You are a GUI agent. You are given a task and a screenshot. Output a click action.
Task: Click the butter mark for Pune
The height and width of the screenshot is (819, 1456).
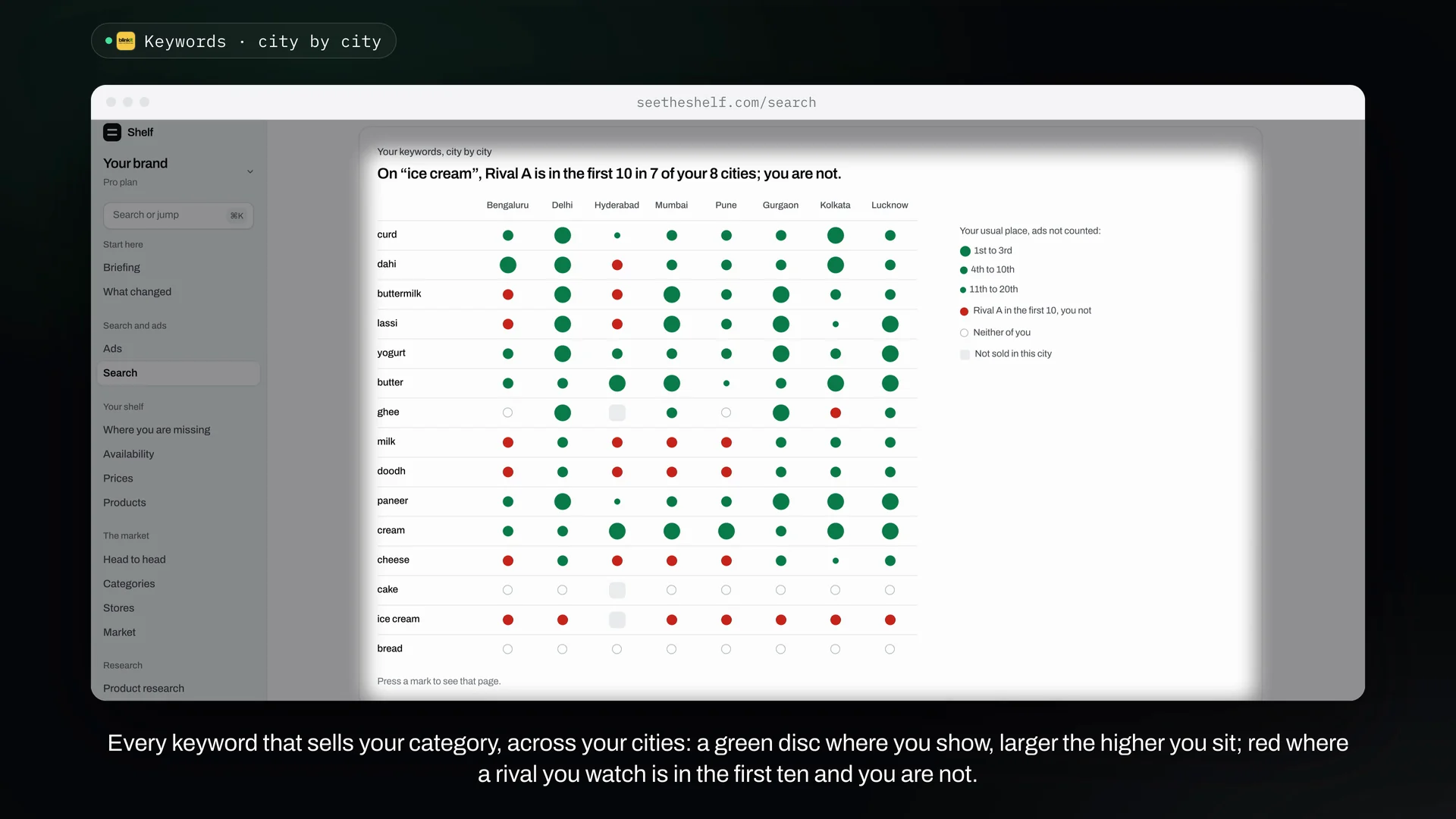726,383
